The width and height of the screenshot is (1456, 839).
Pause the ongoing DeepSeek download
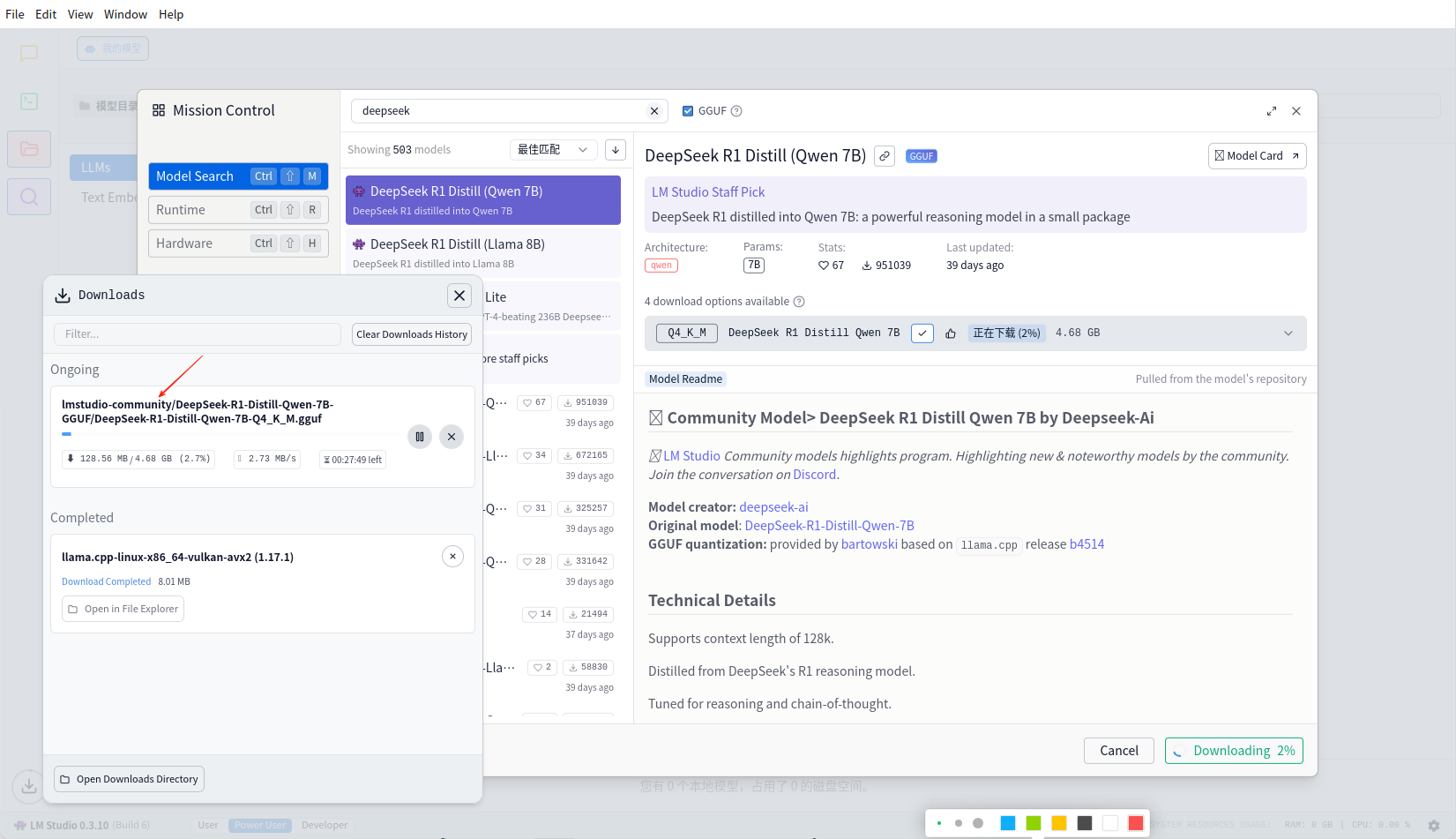click(x=420, y=437)
